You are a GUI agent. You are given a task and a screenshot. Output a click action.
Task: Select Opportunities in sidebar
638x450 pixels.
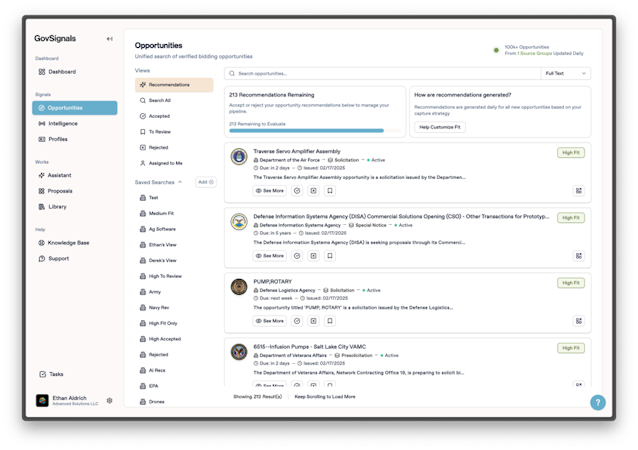point(75,108)
